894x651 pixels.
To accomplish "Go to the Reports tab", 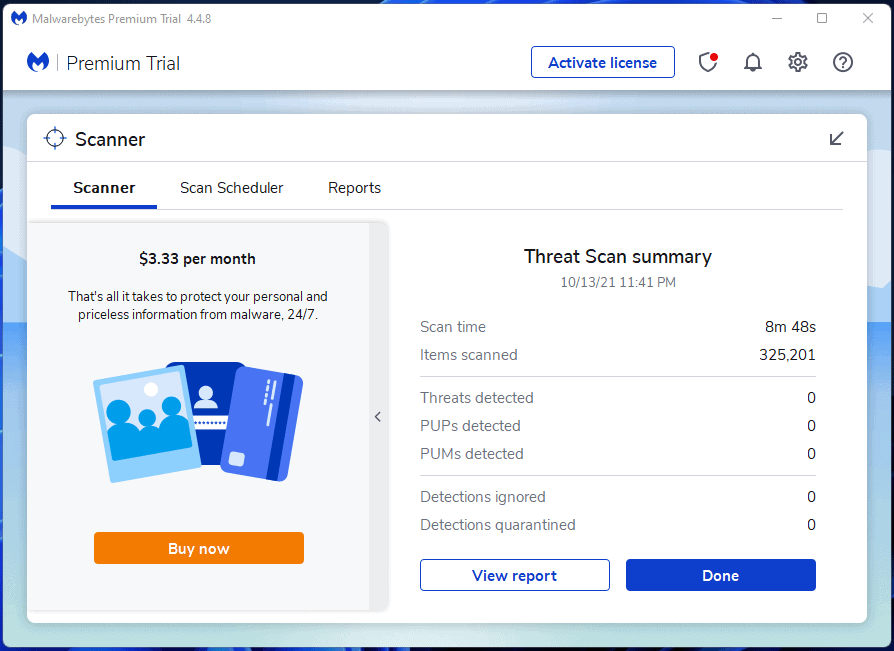I will tap(354, 188).
